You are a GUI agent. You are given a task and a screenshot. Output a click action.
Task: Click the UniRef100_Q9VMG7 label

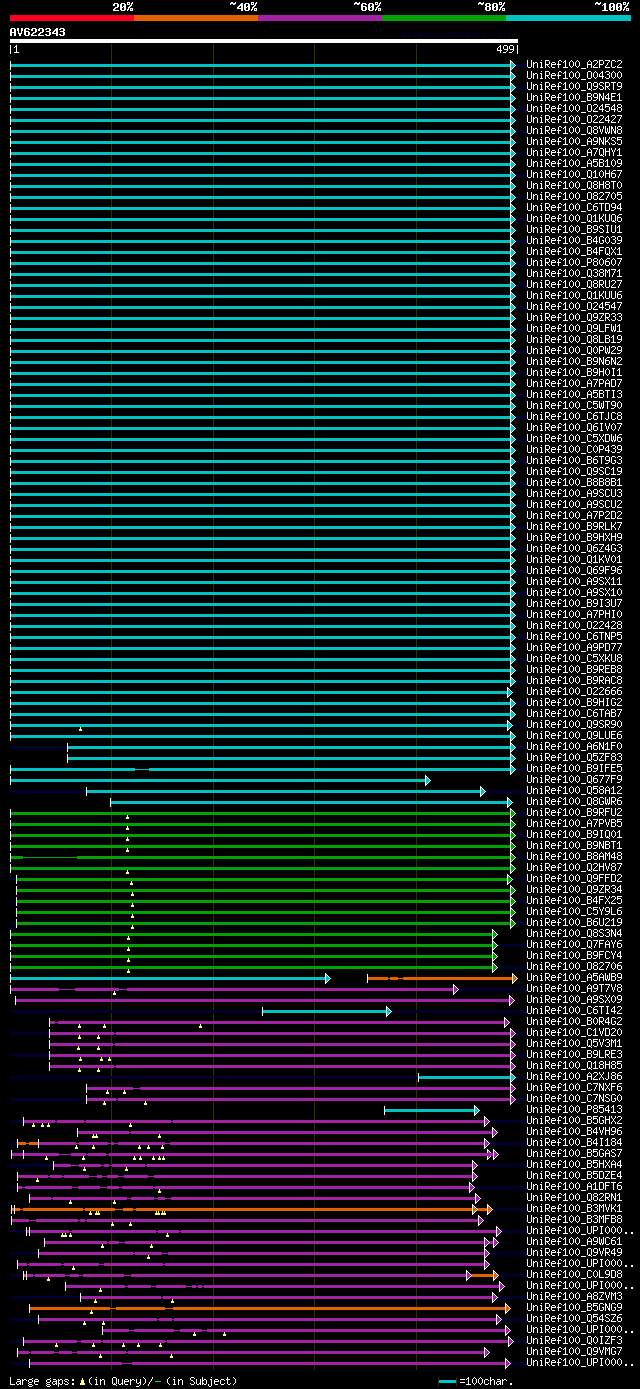click(574, 1352)
